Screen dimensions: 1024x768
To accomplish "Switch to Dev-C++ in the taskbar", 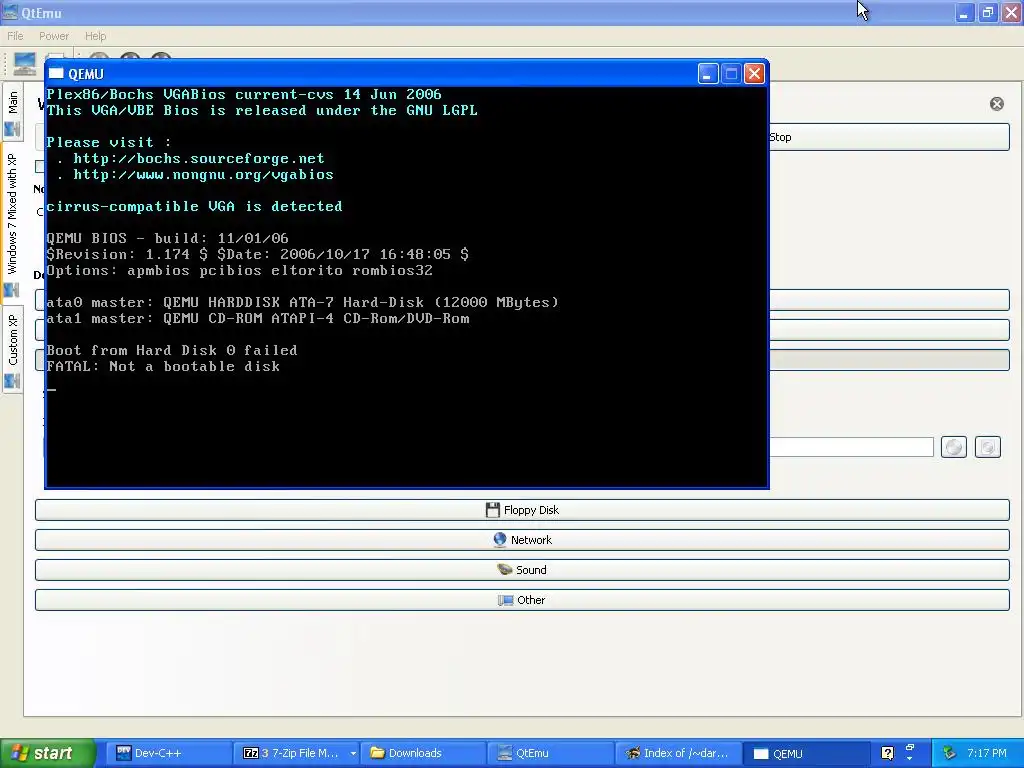I will (168, 753).
